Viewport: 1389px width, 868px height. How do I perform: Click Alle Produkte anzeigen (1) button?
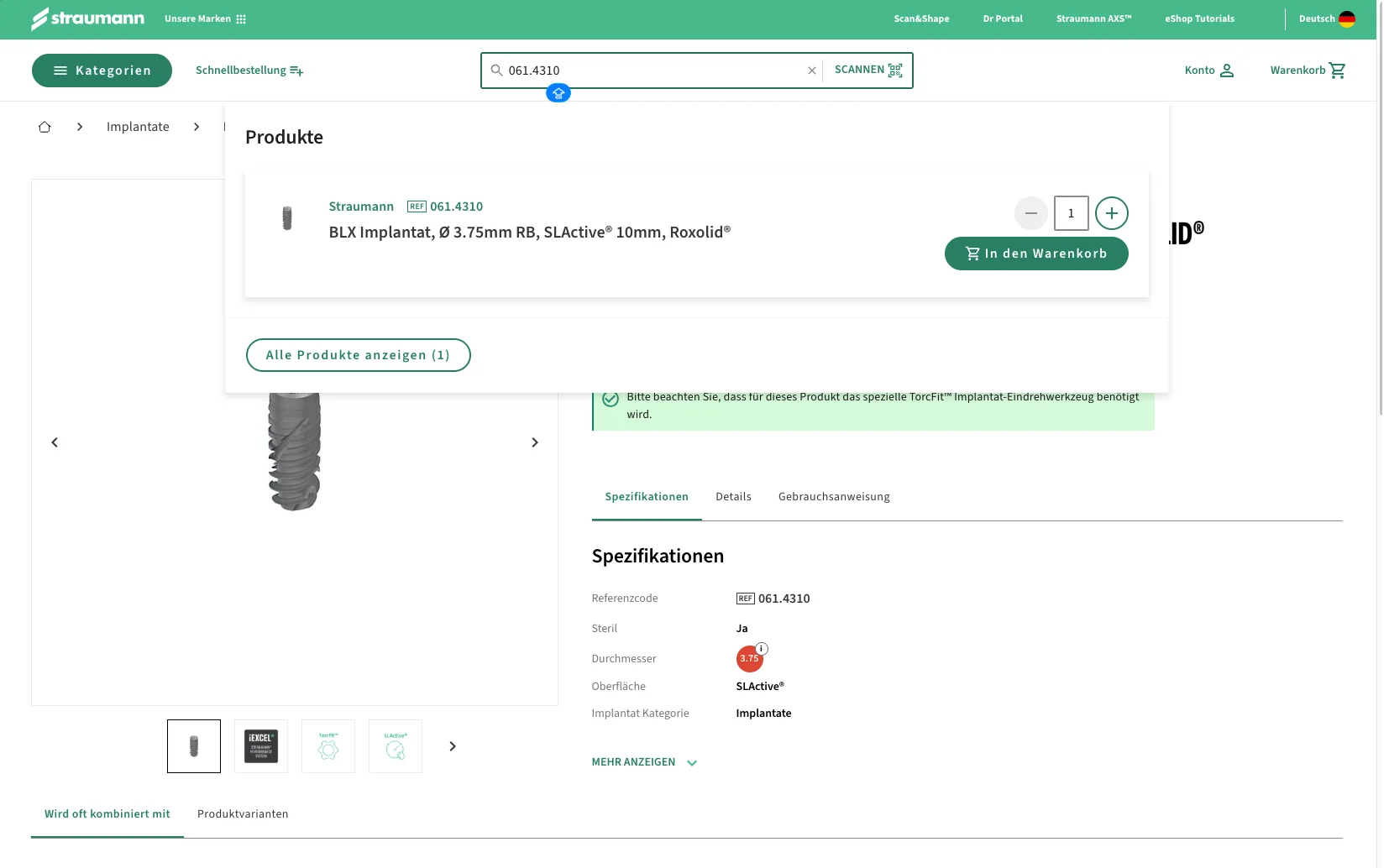pos(359,355)
